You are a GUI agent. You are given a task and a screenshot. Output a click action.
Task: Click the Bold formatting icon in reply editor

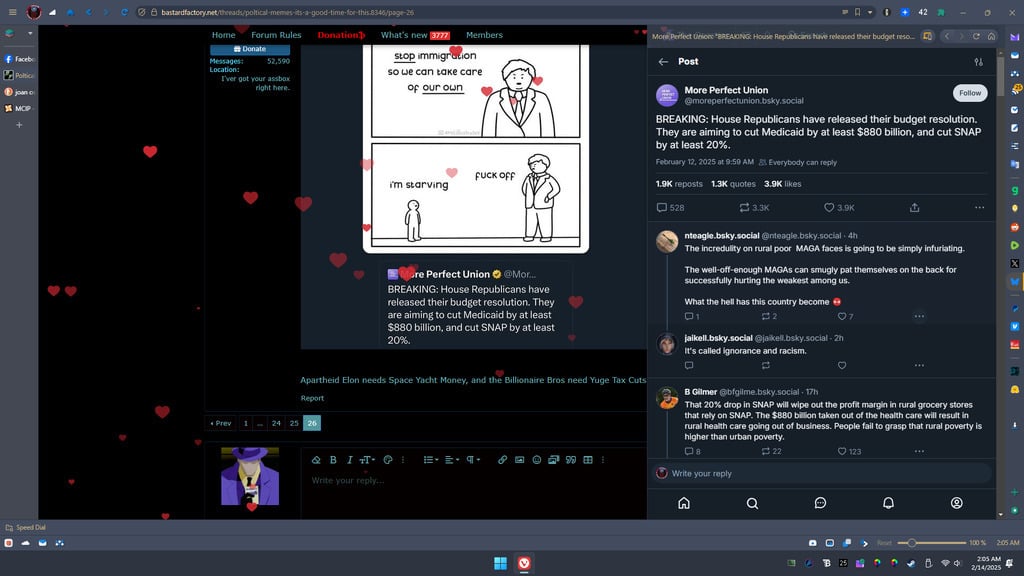click(x=333, y=460)
